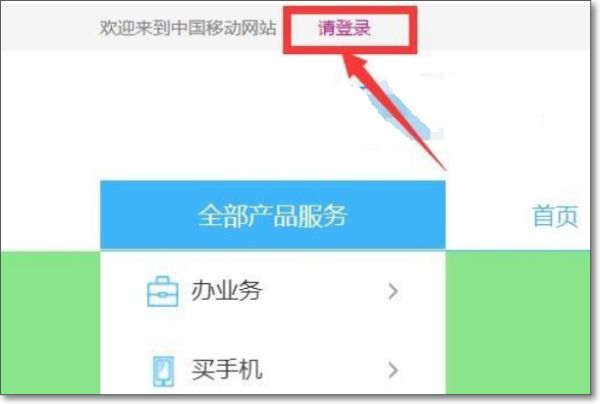The width and height of the screenshot is (600, 404).
Task: Click the 欢迎来到中国移动网站 welcome text
Action: pos(188,28)
